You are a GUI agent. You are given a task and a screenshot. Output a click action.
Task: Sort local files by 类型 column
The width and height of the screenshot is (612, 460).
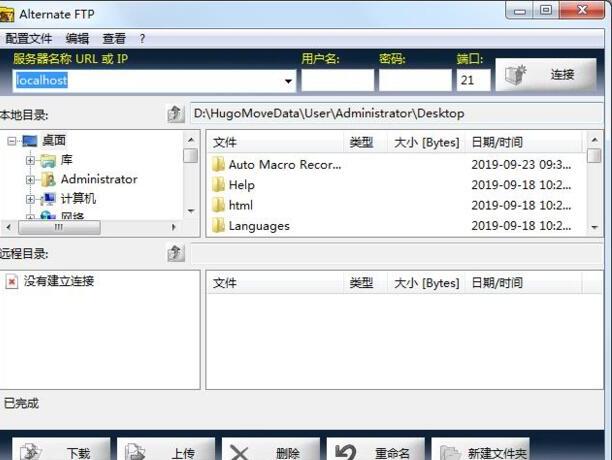coord(365,142)
